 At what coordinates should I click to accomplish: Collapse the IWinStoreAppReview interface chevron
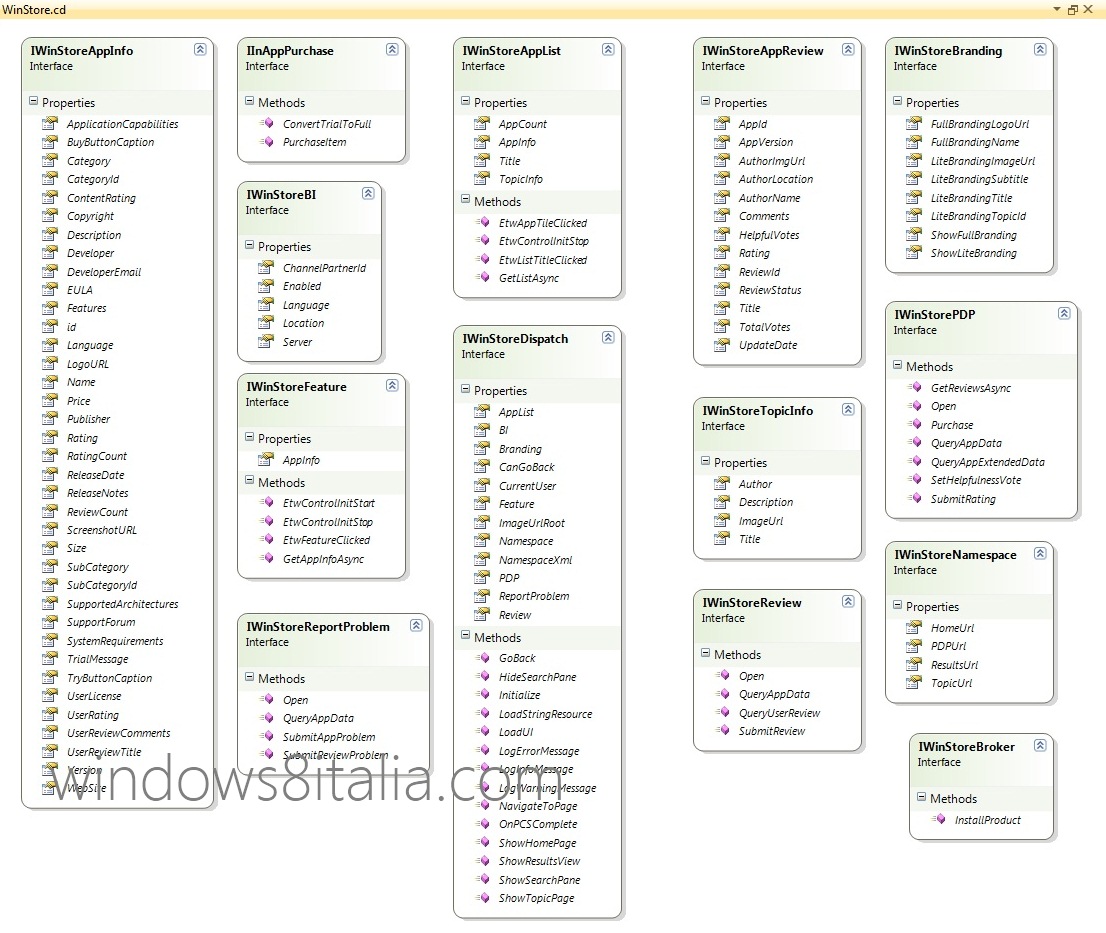tap(848, 49)
